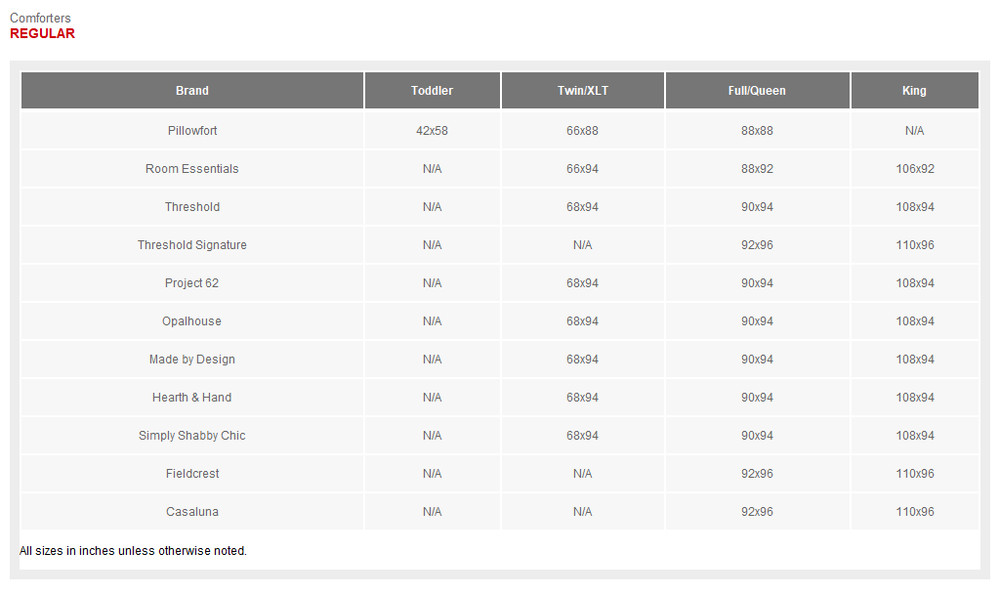Select the Threshold Signature brand name
The image size is (1000, 594).
click(192, 245)
